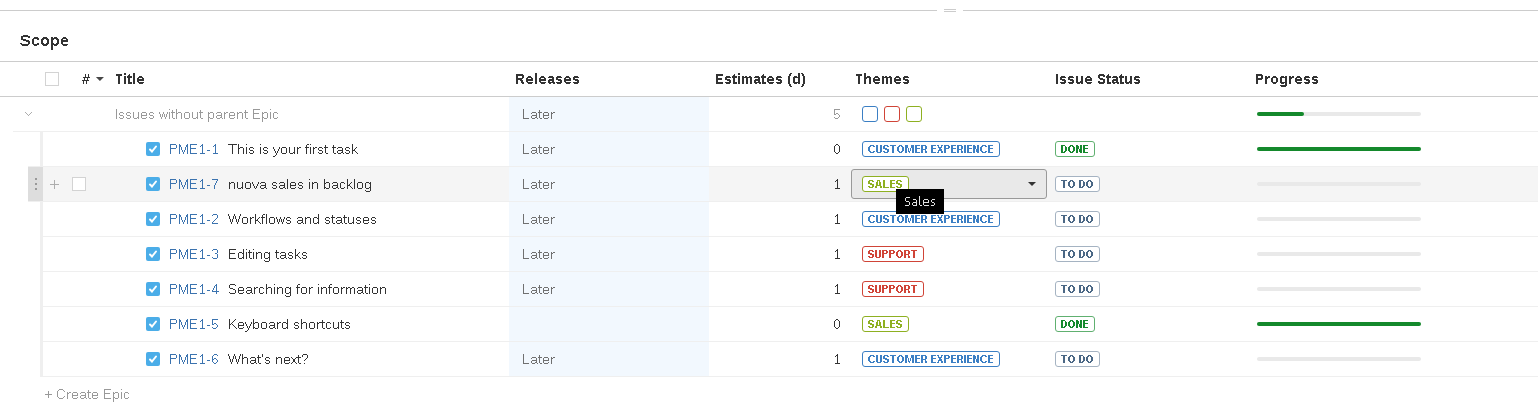Click the plus icon on PME1-7 row
This screenshot has height=412, width=1538.
click(x=55, y=184)
